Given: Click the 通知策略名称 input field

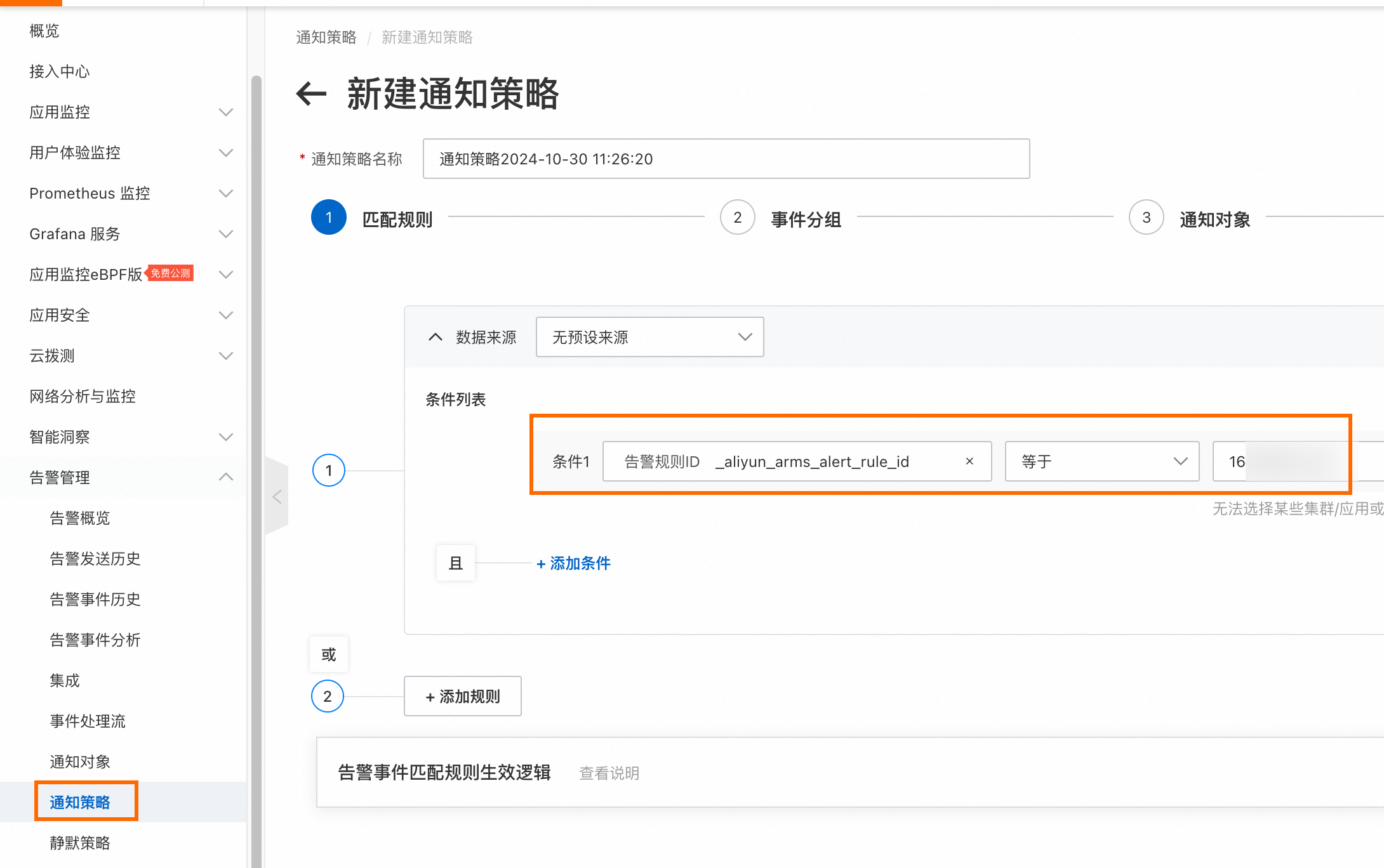Looking at the screenshot, I should (726, 159).
